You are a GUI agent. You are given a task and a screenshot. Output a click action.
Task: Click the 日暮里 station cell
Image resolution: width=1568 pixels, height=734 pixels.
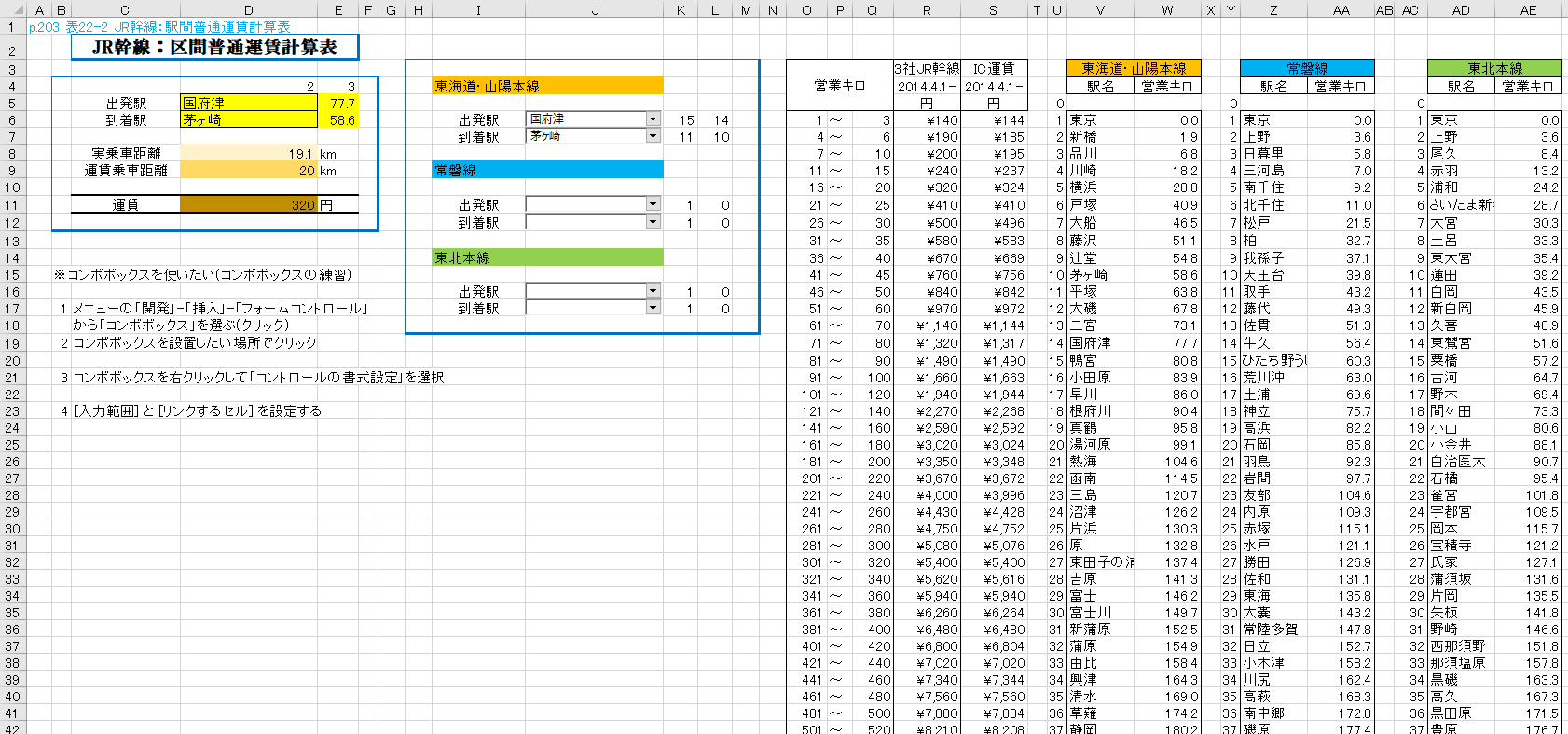point(1273,154)
